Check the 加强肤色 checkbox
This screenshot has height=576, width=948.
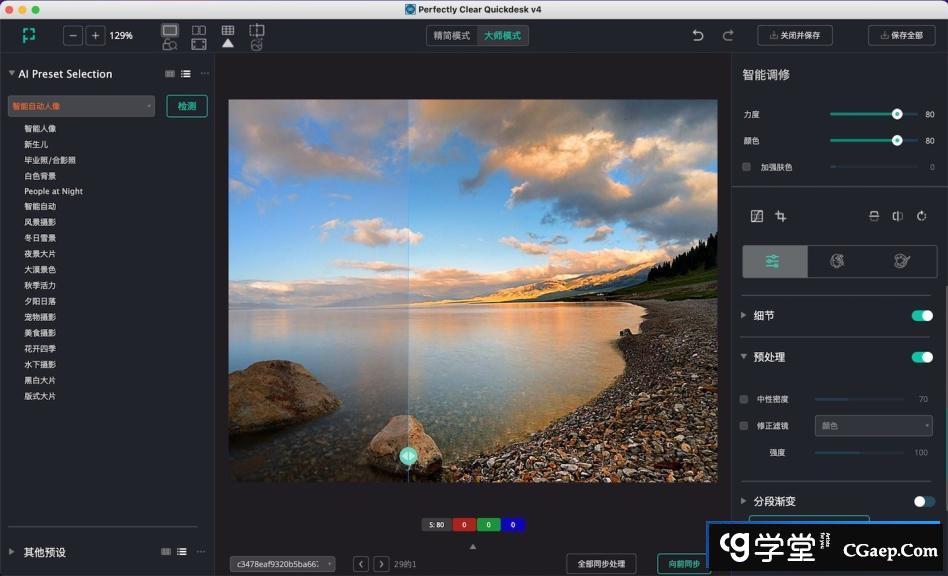pos(746,167)
